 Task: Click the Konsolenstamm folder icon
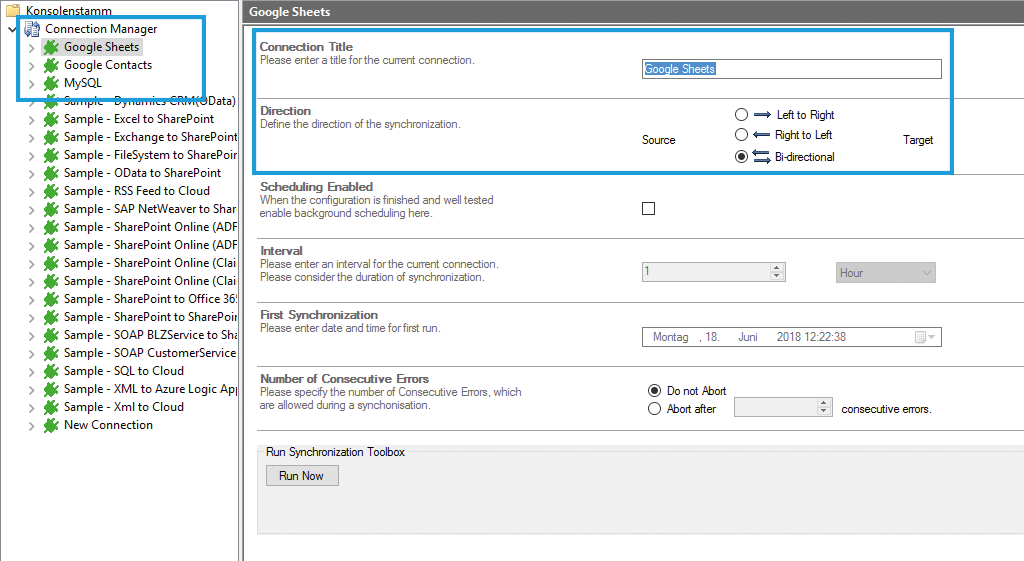[13, 11]
